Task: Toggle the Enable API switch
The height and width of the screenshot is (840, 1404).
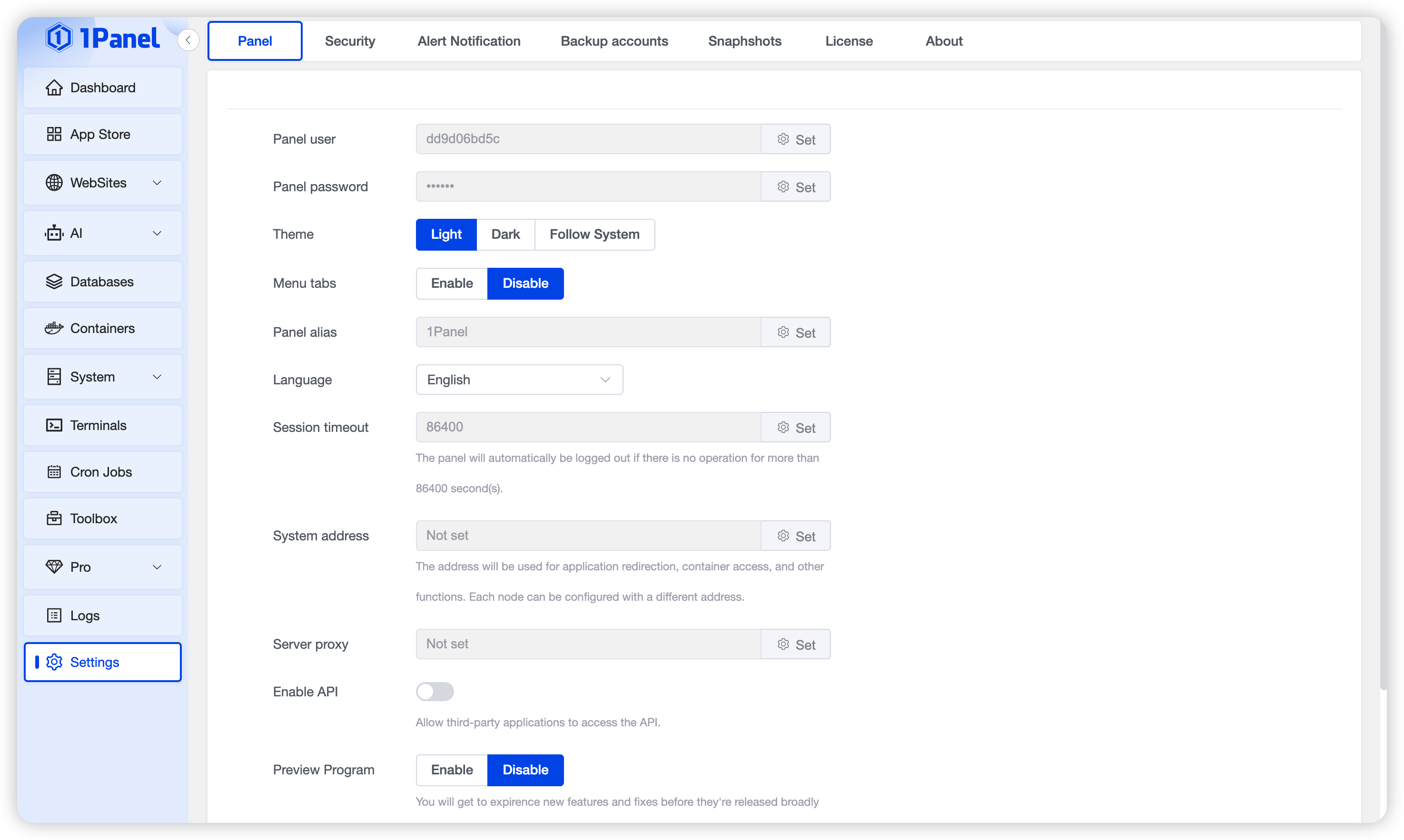Action: tap(435, 691)
